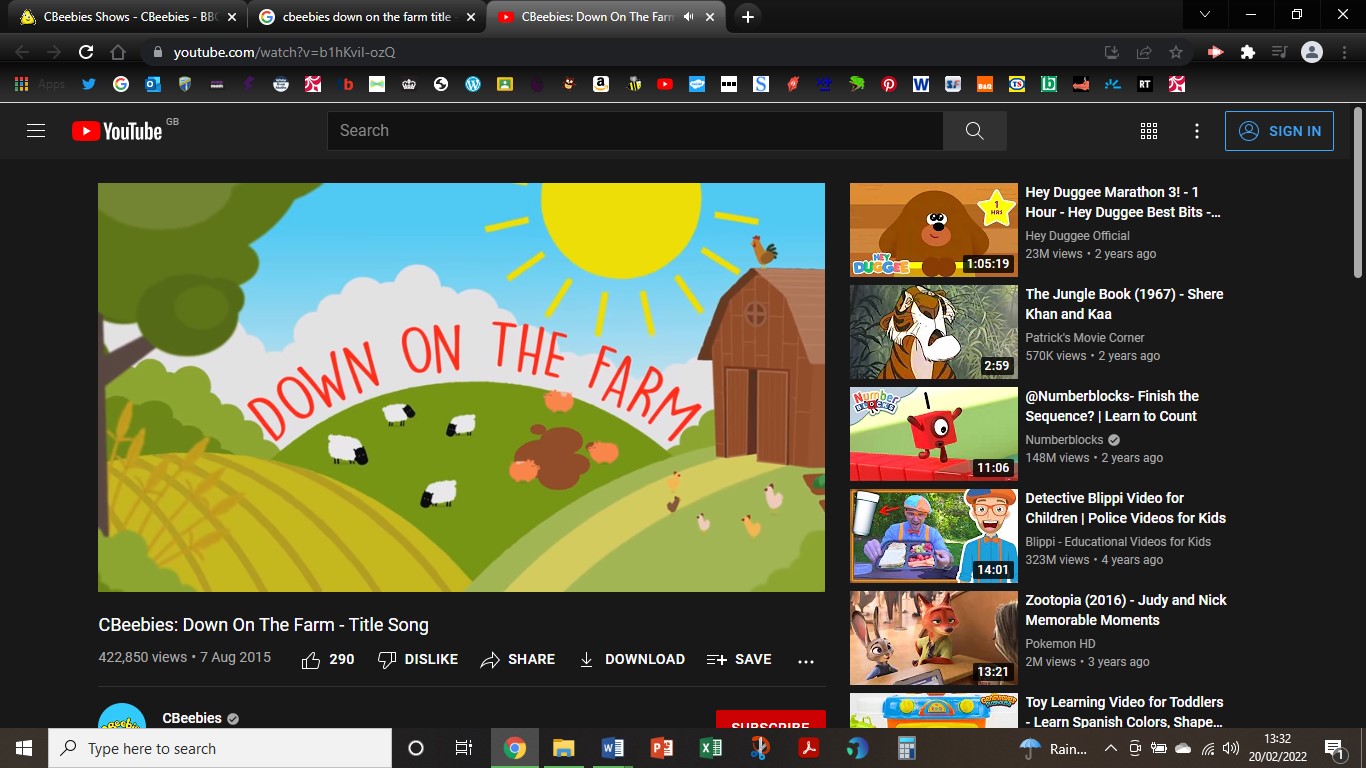Reload the page
Screen dimensions: 1366x768
point(86,52)
